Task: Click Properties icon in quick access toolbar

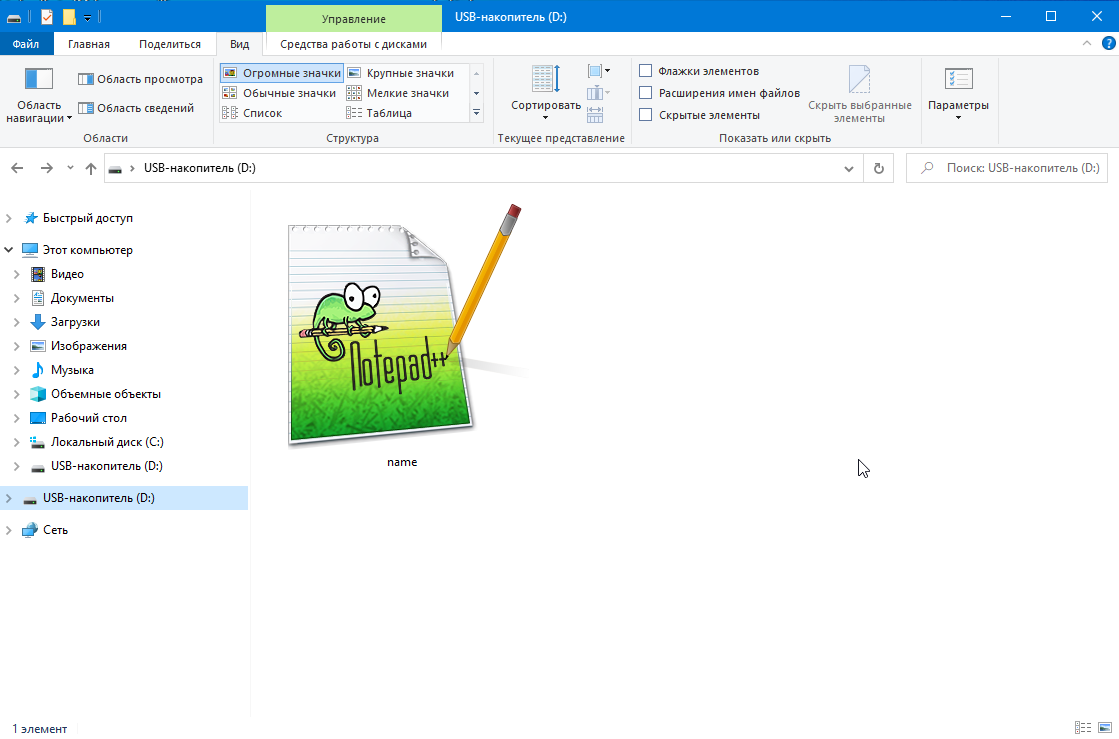Action: click(46, 16)
